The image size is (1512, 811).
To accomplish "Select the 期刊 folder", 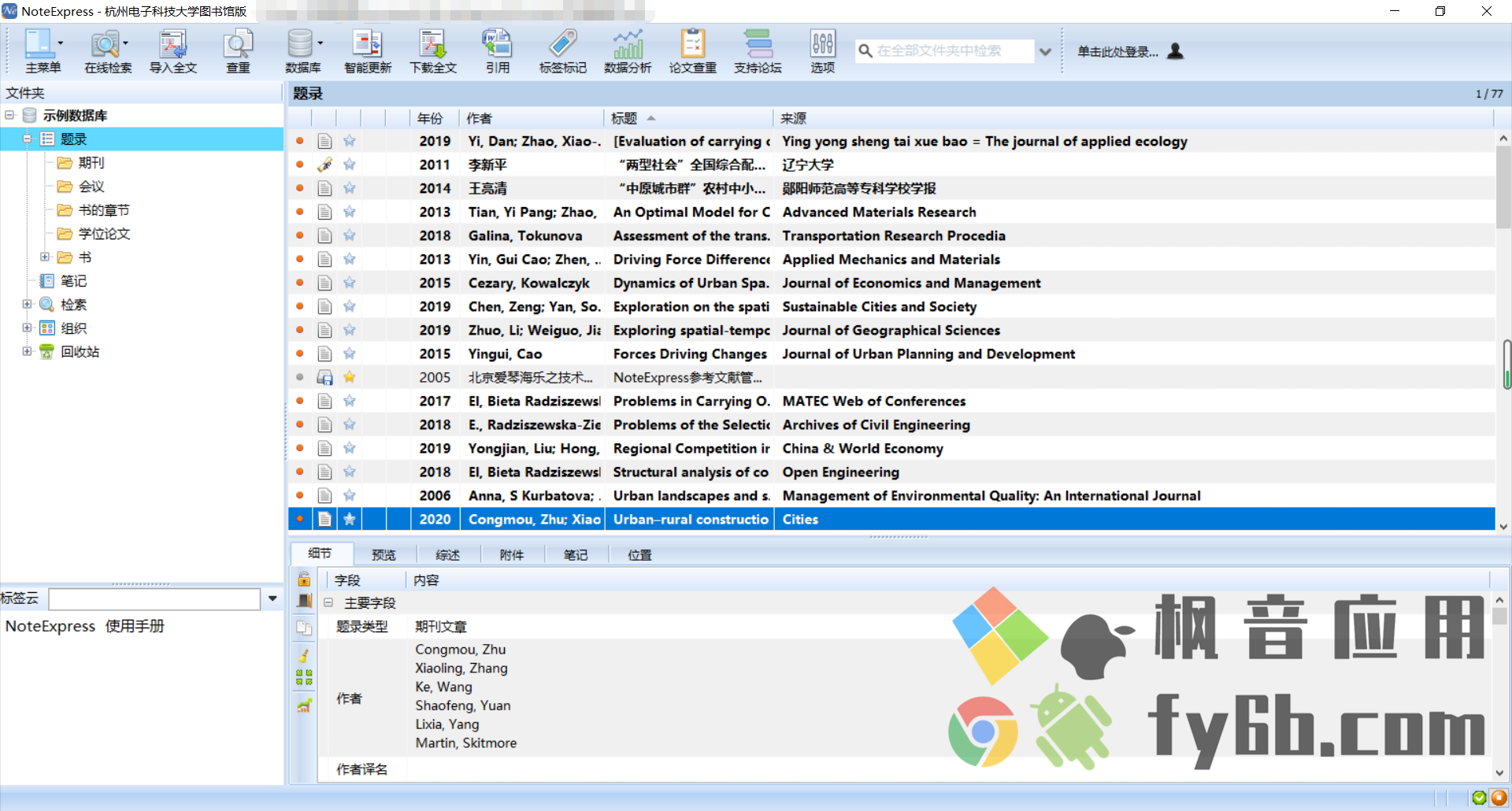I will pos(91,163).
